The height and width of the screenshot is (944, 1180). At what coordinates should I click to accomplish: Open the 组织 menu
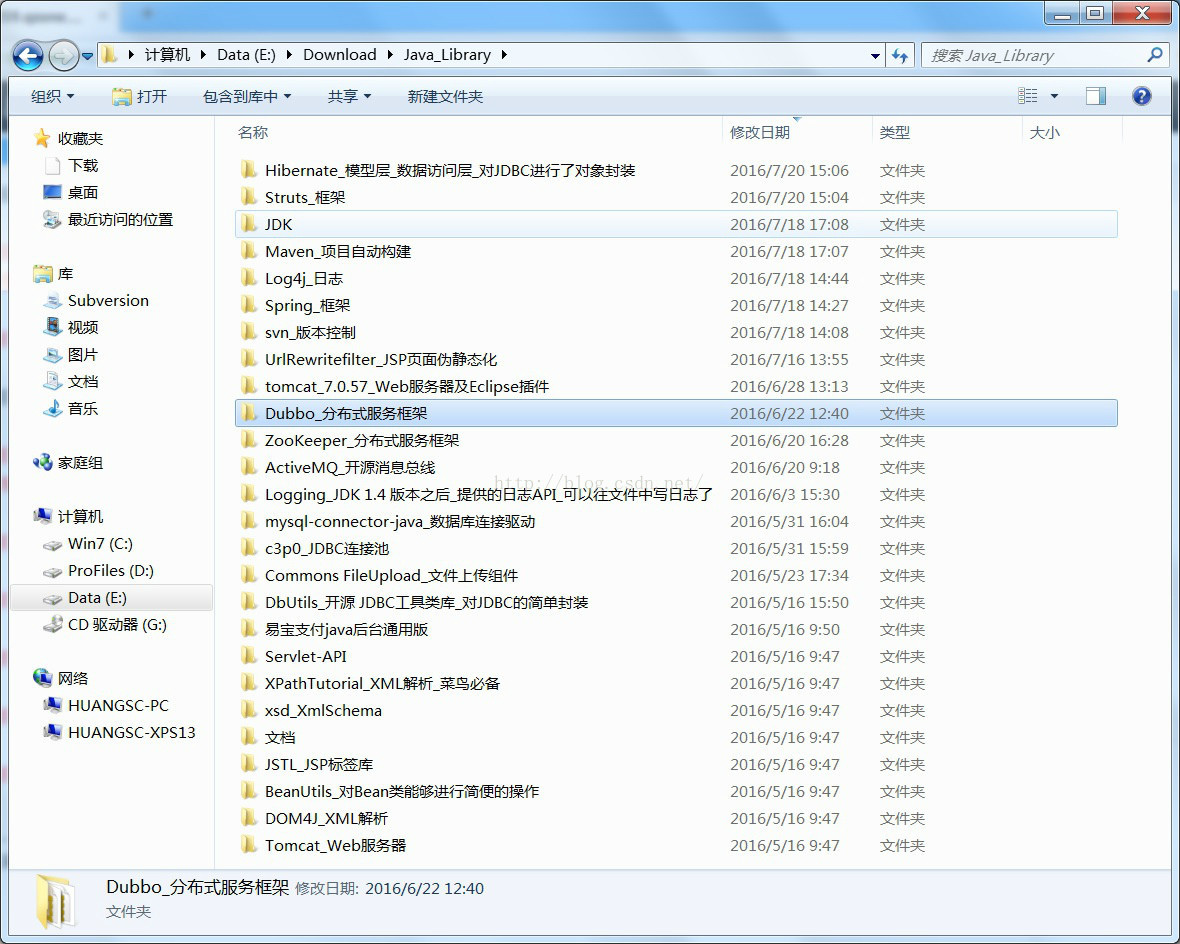[x=52, y=96]
